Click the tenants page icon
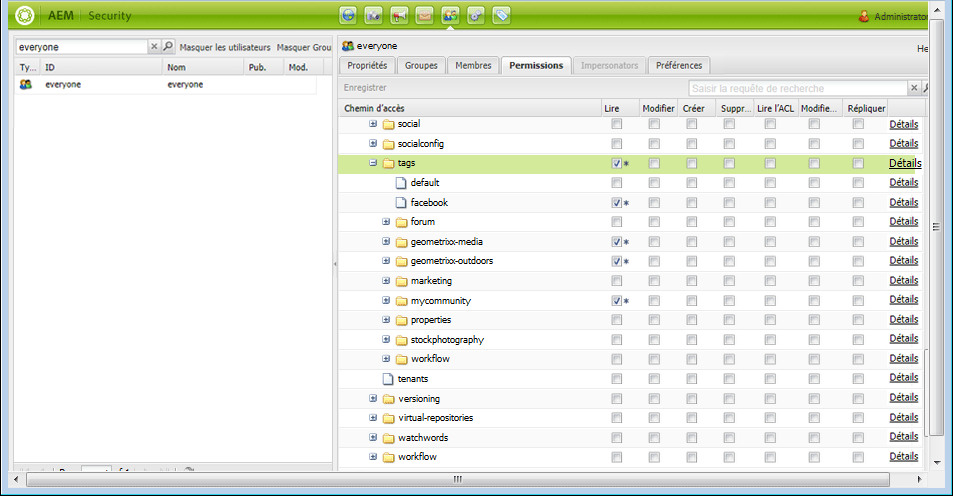 coord(388,379)
